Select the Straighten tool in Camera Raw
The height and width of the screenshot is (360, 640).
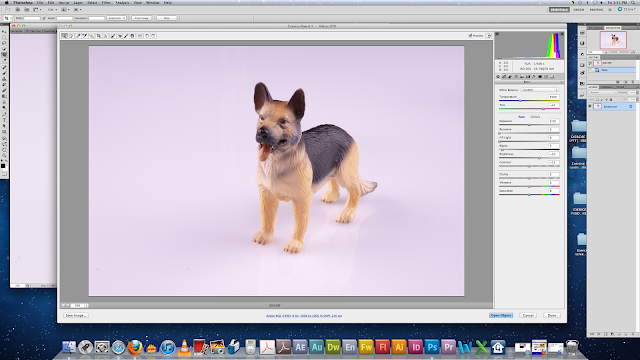tap(105, 36)
